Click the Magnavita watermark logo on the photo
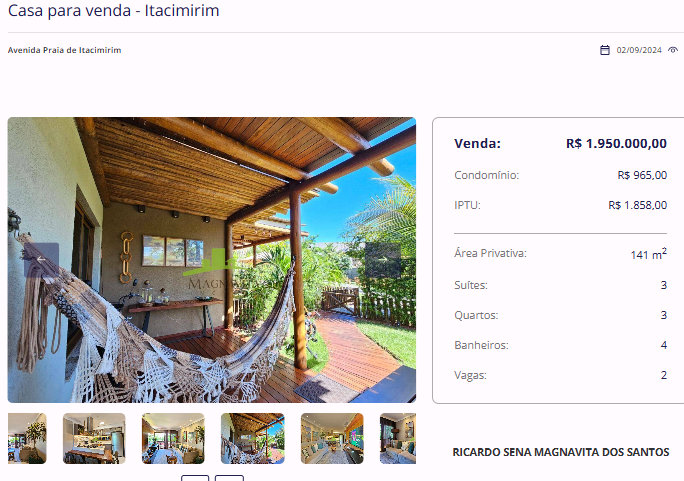 click(214, 269)
